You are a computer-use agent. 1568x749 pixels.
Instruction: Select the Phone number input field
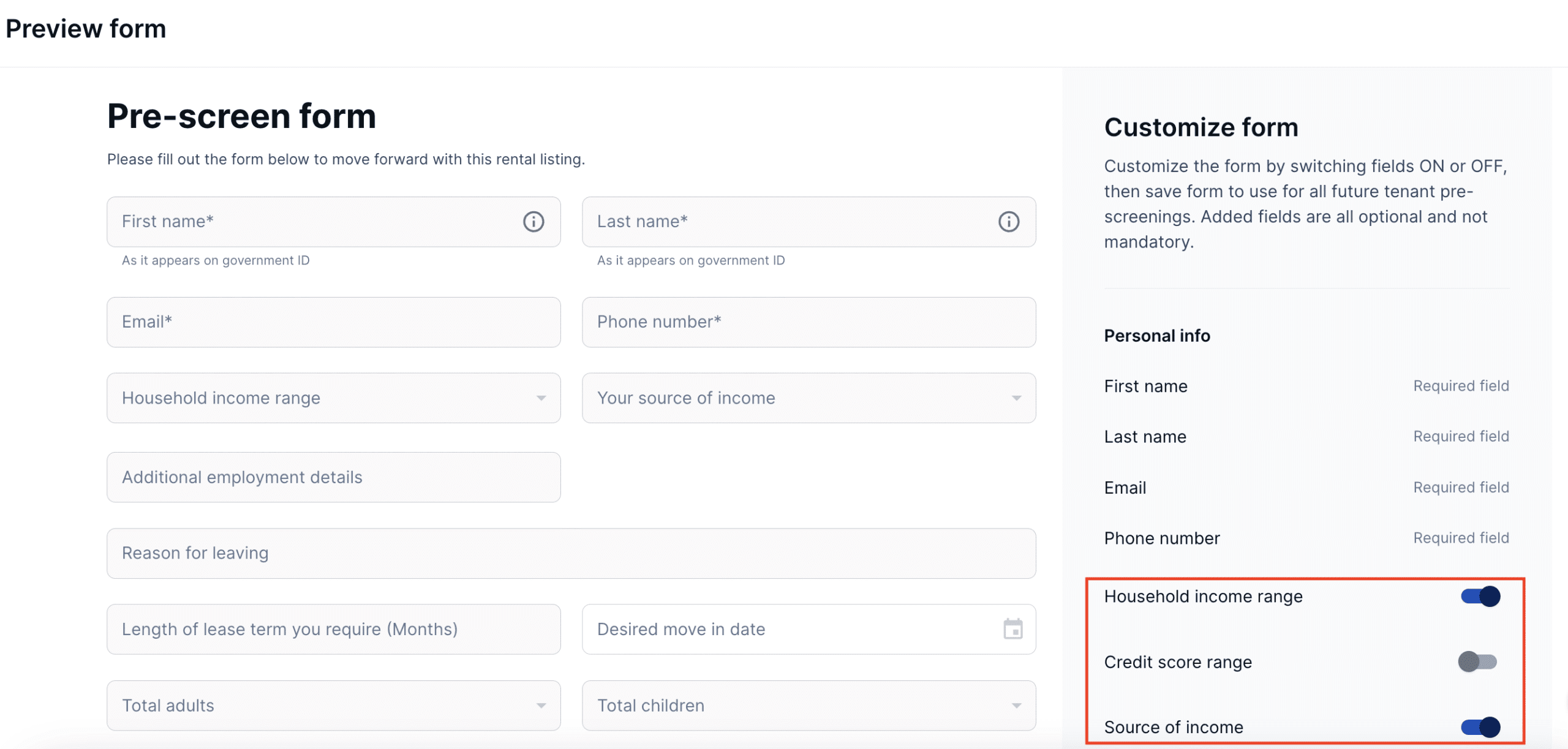point(809,322)
